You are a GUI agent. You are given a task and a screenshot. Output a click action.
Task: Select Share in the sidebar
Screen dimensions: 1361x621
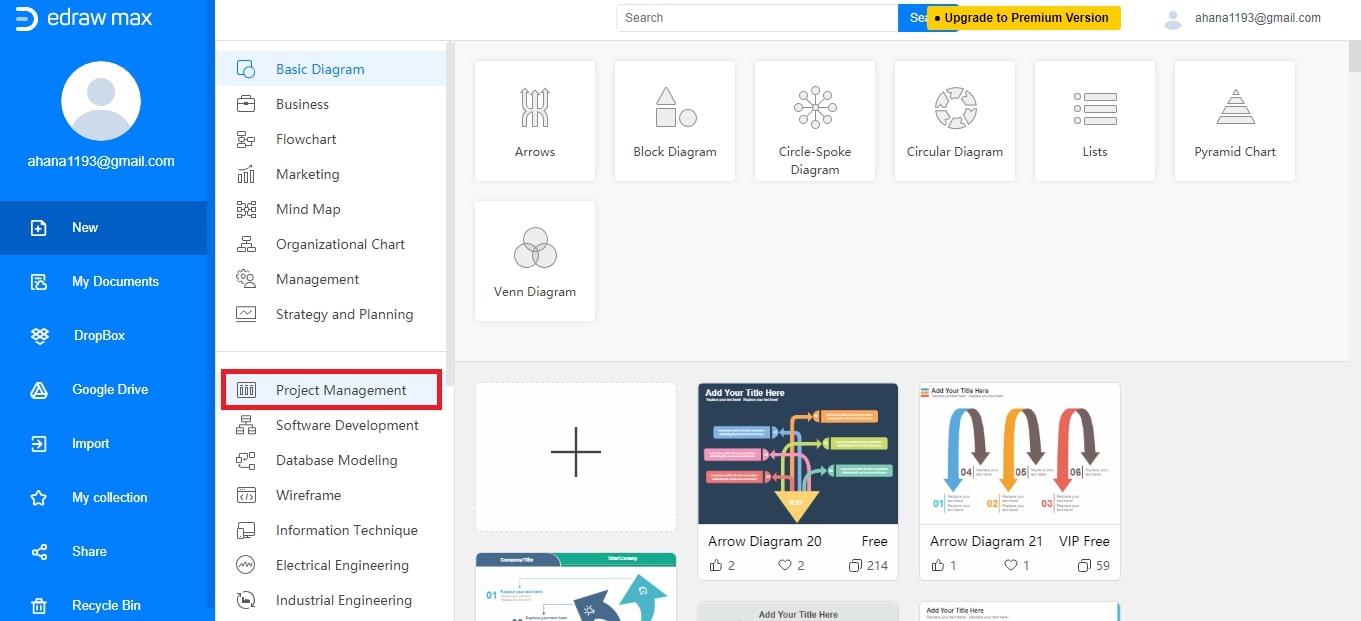pyautogui.click(x=103, y=552)
